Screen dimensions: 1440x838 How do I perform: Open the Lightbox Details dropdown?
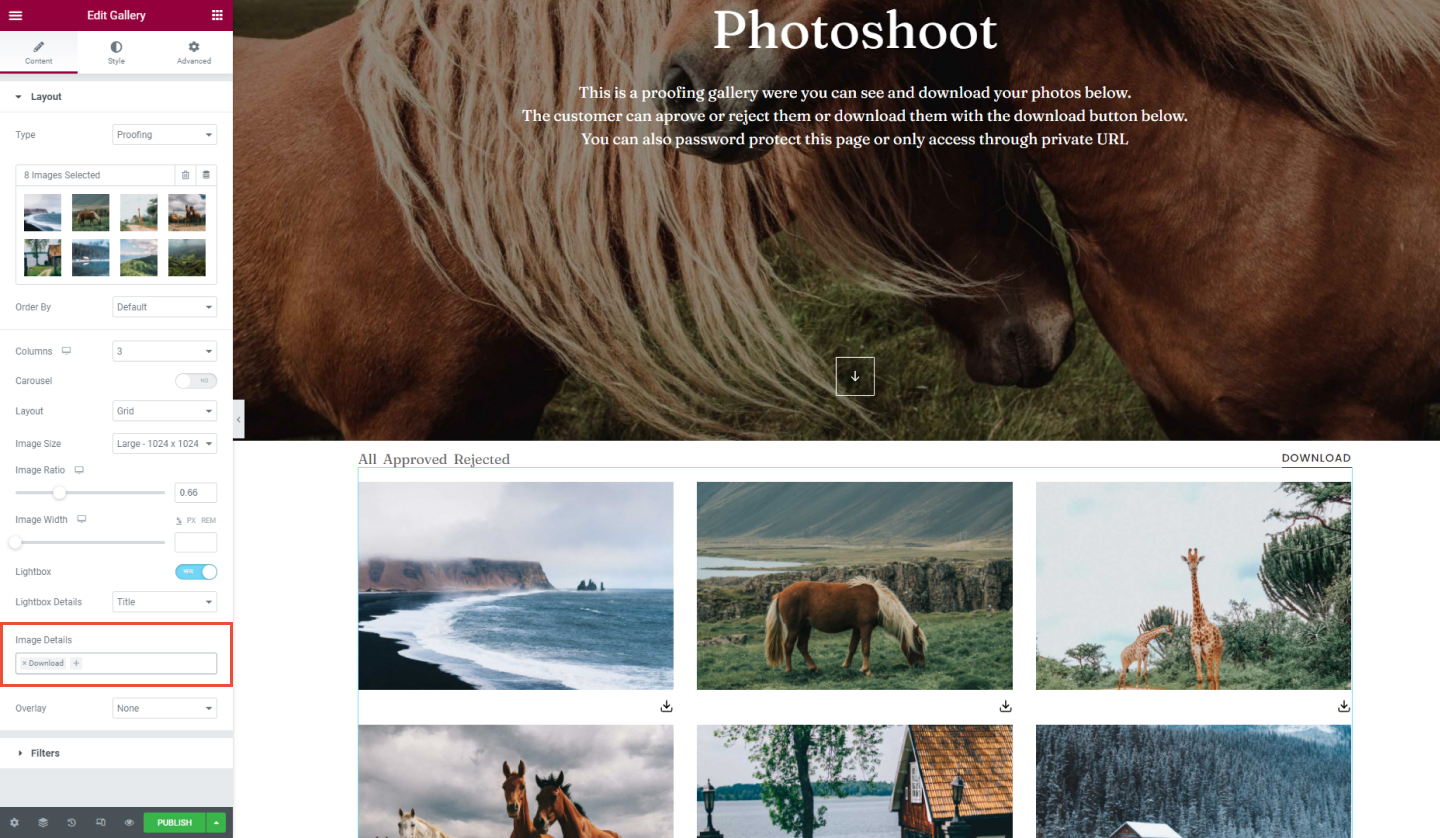165,602
